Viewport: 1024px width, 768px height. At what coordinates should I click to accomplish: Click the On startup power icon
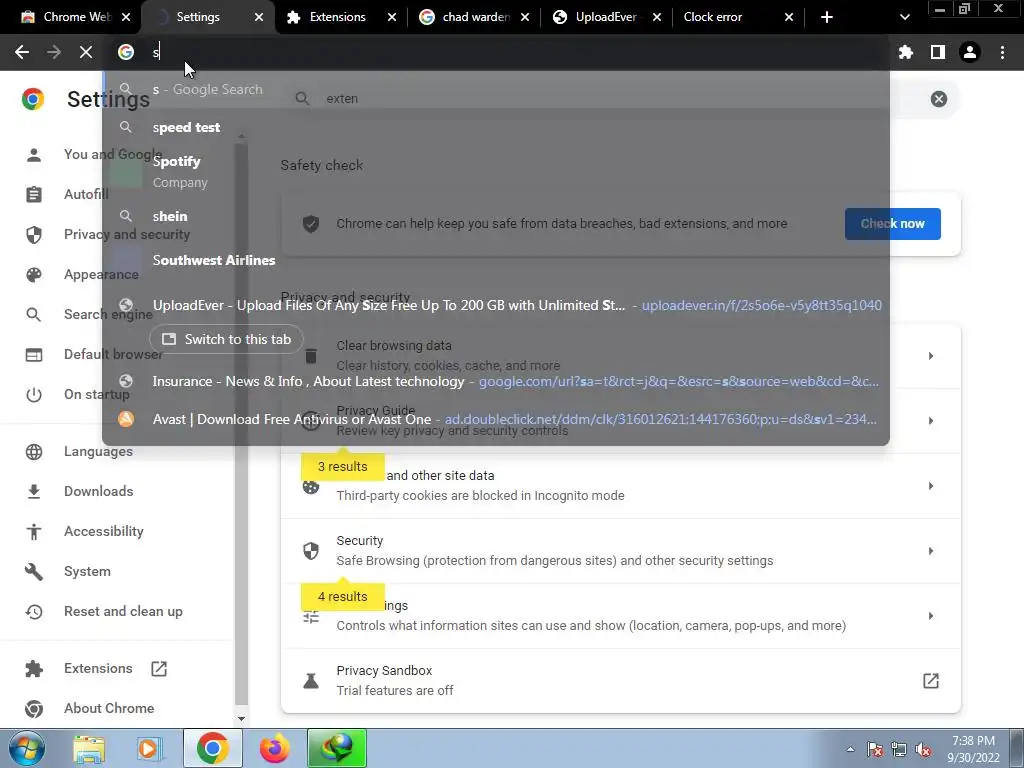34,395
